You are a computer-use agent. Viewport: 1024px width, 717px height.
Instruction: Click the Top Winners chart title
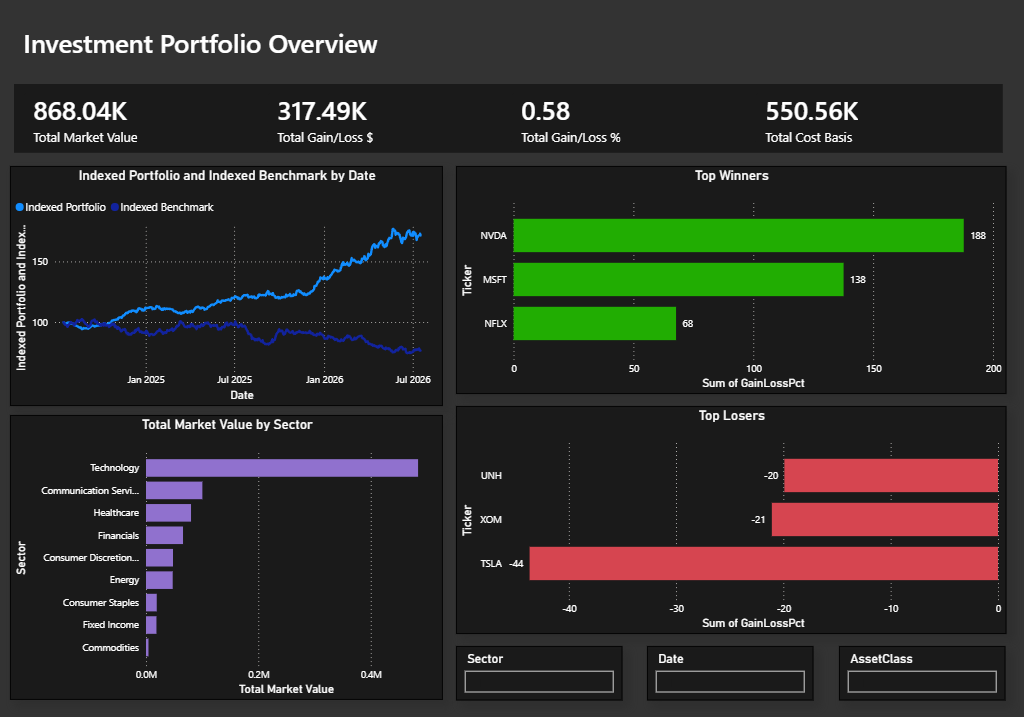pos(731,176)
